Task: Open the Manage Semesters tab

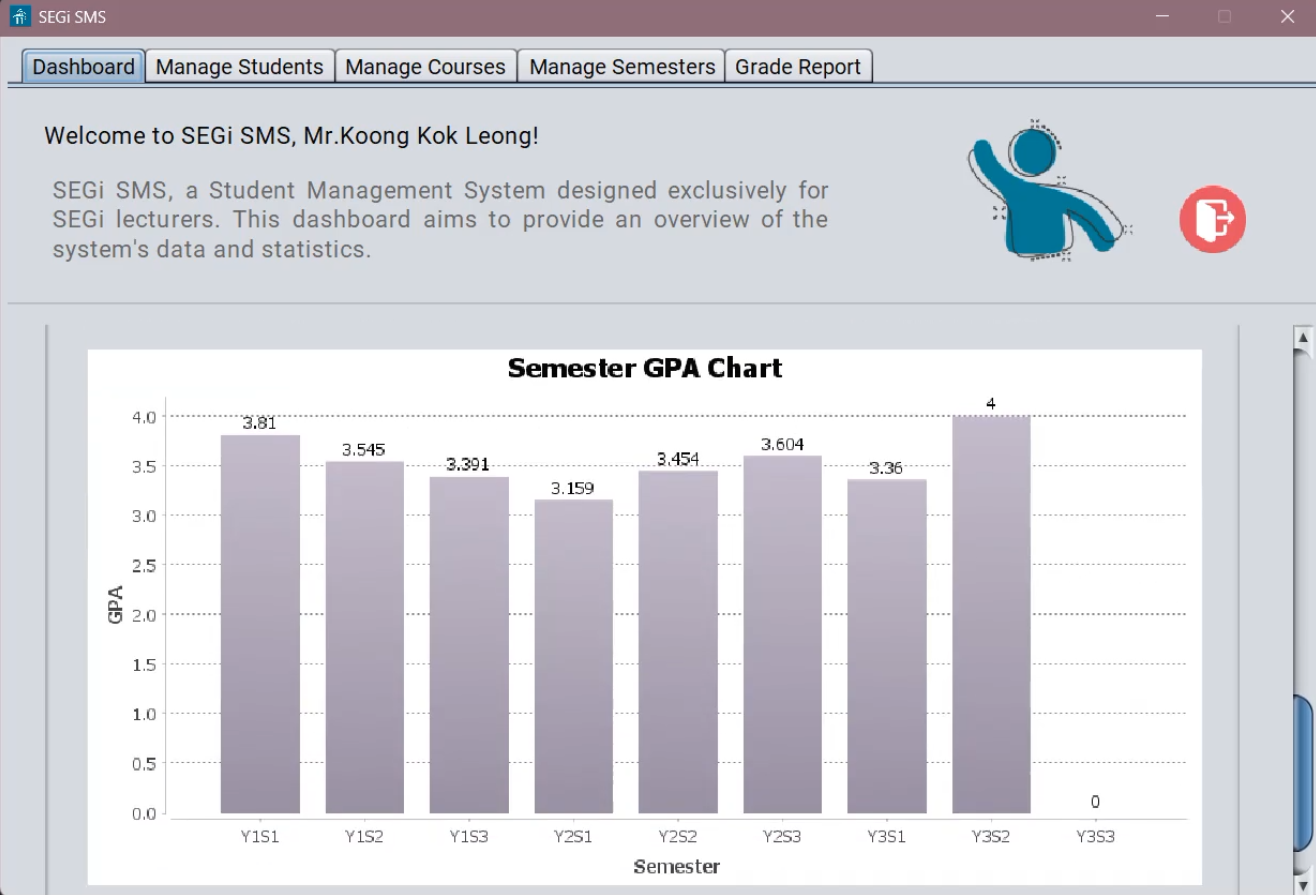Action: pyautogui.click(x=622, y=67)
